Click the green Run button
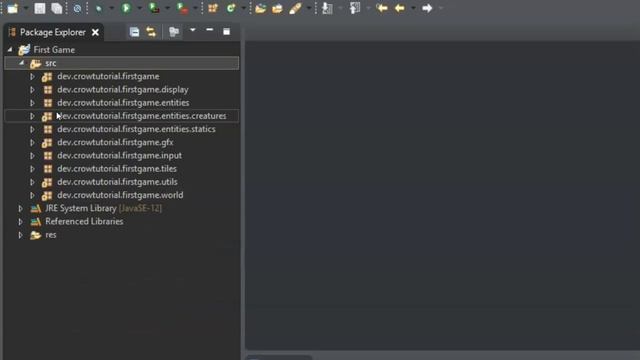640x360 pixels. [126, 8]
